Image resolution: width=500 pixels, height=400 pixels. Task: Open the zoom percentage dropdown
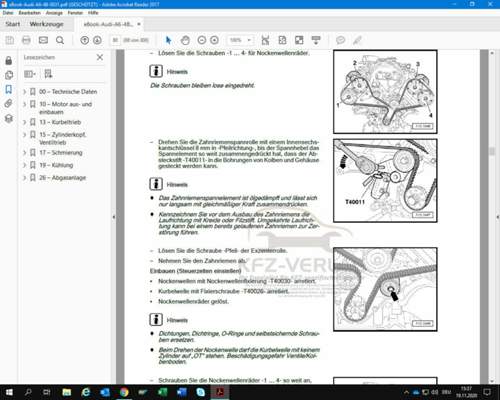[249, 40]
